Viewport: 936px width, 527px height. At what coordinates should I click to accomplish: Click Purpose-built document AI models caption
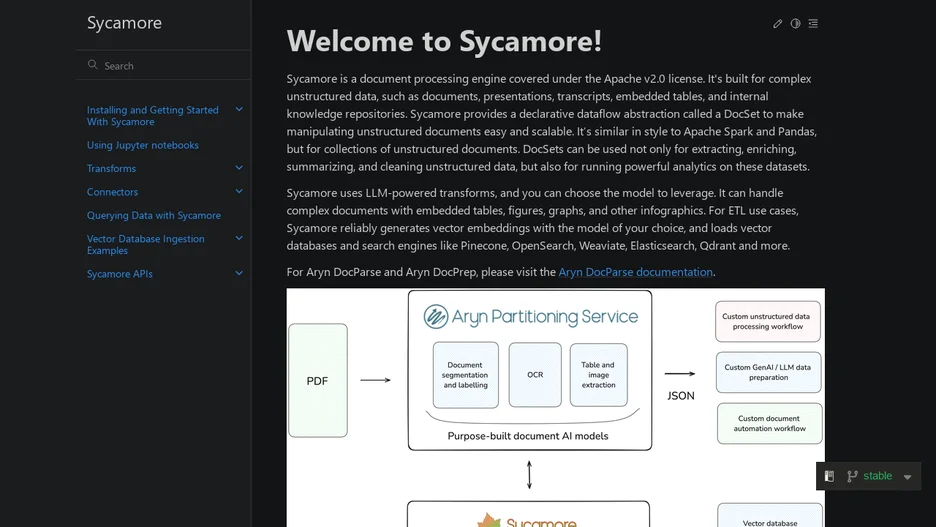click(528, 436)
